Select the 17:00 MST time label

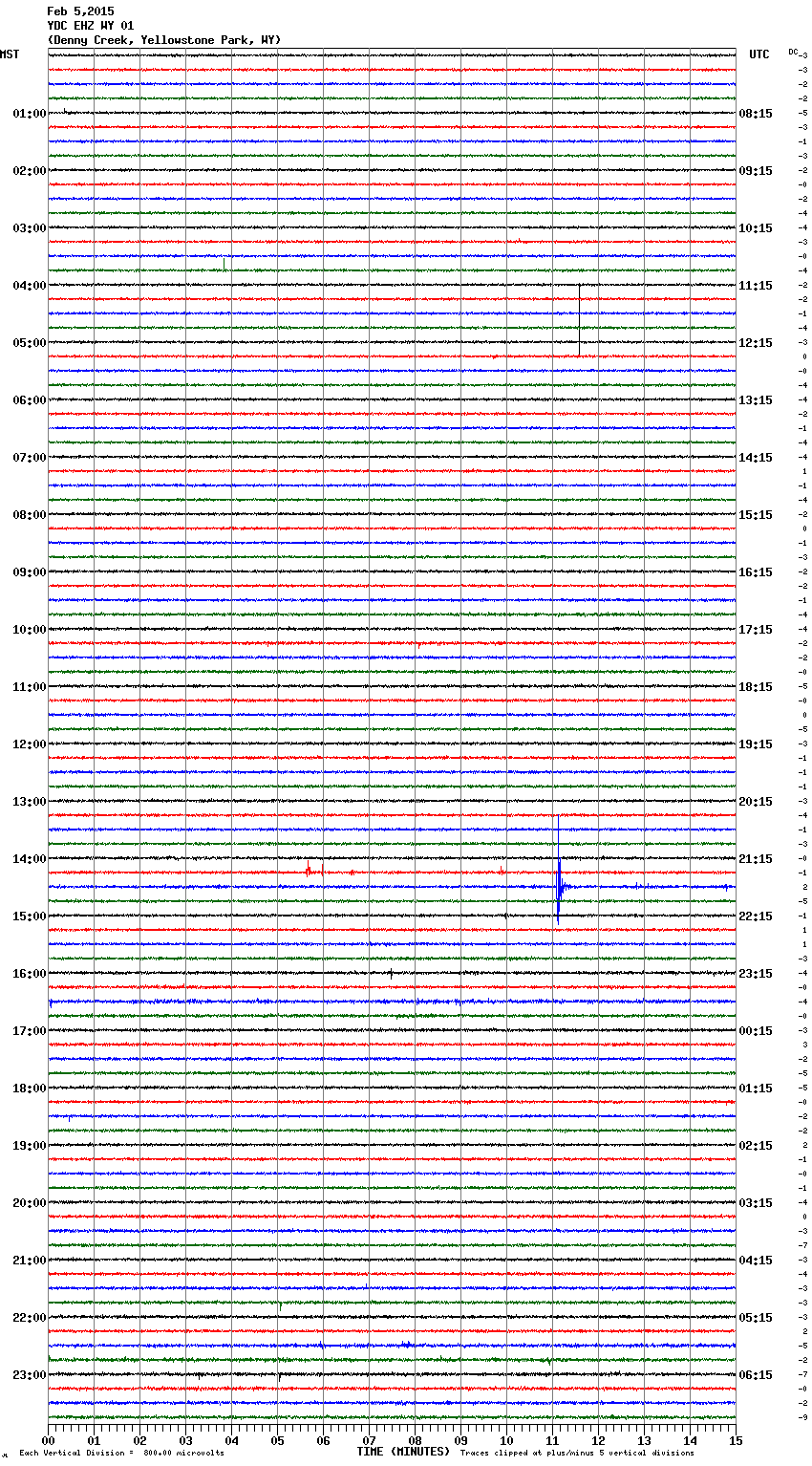click(30, 1031)
